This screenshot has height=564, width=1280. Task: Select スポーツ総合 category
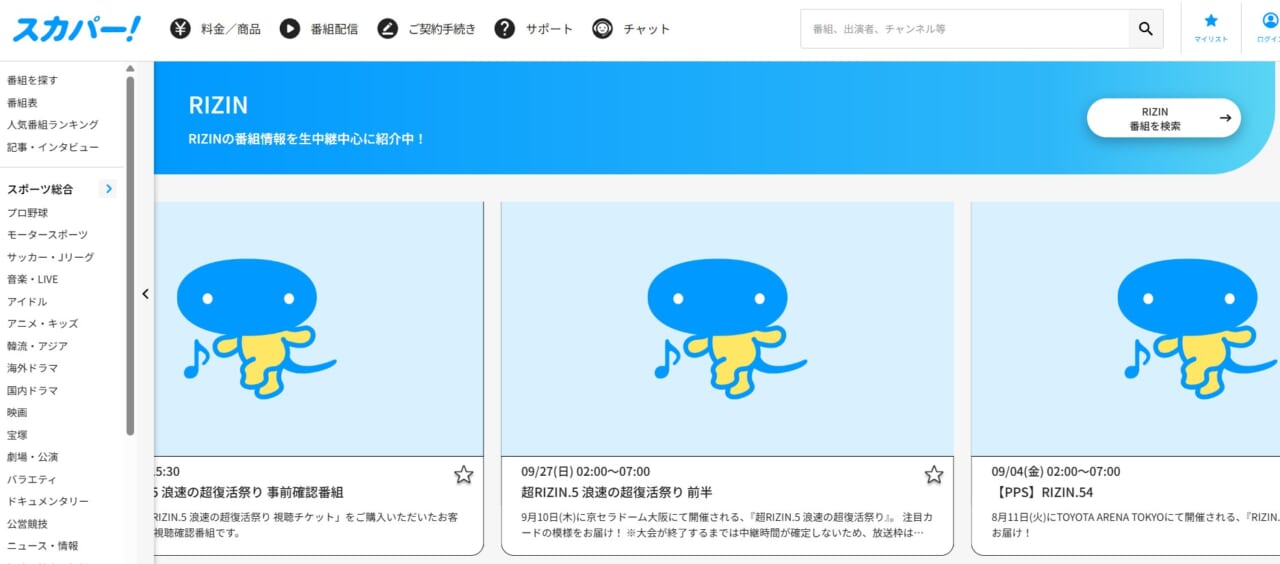click(40, 189)
